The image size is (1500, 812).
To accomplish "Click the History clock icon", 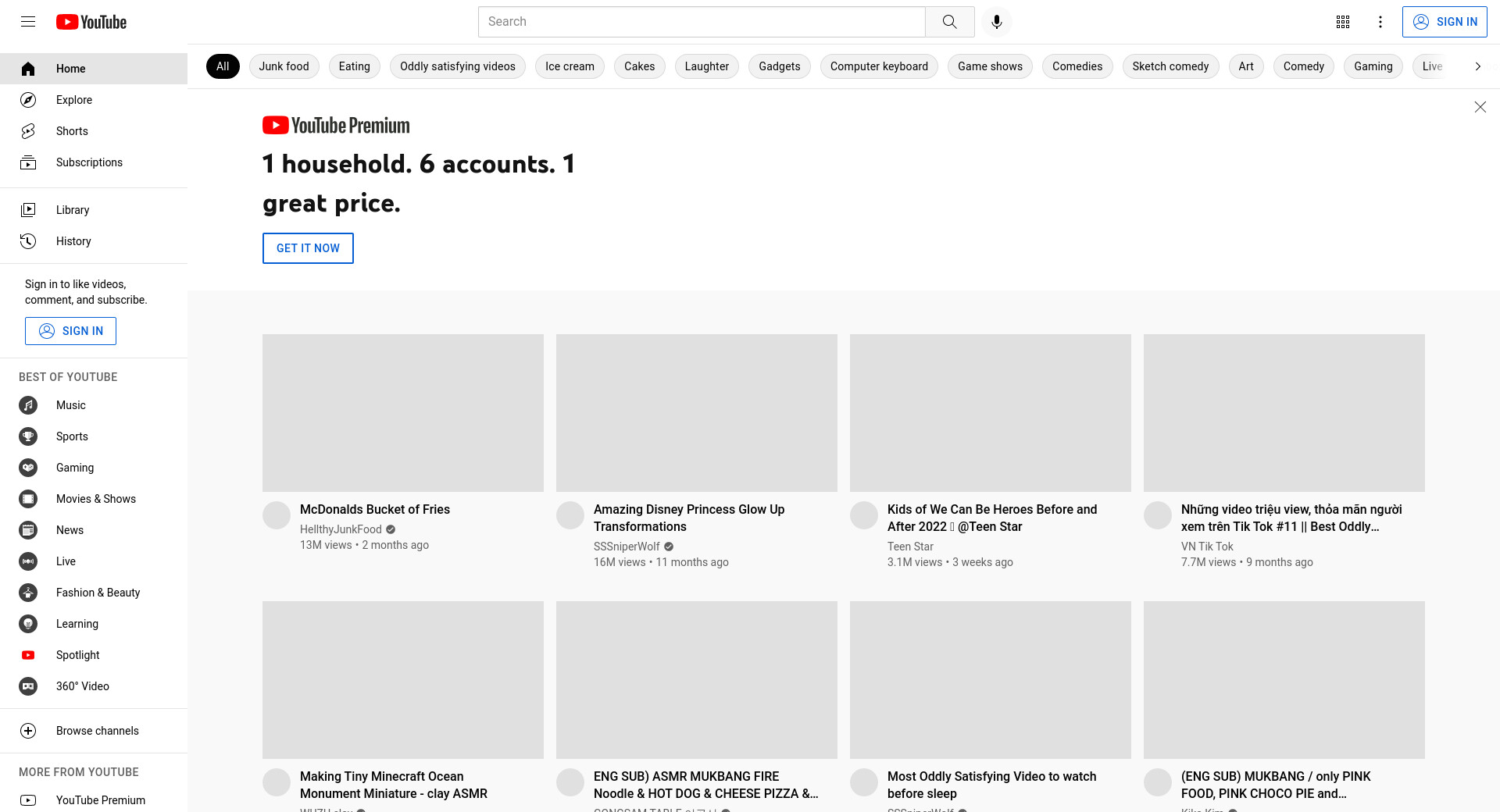I will coord(28,241).
